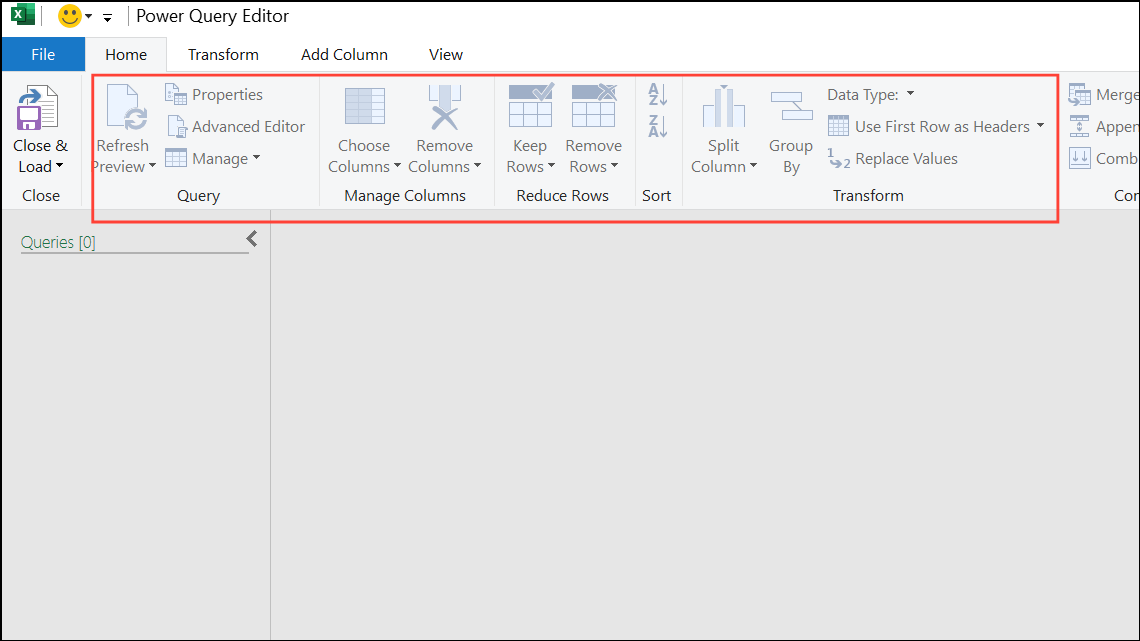Open the Advanced Editor

235,127
